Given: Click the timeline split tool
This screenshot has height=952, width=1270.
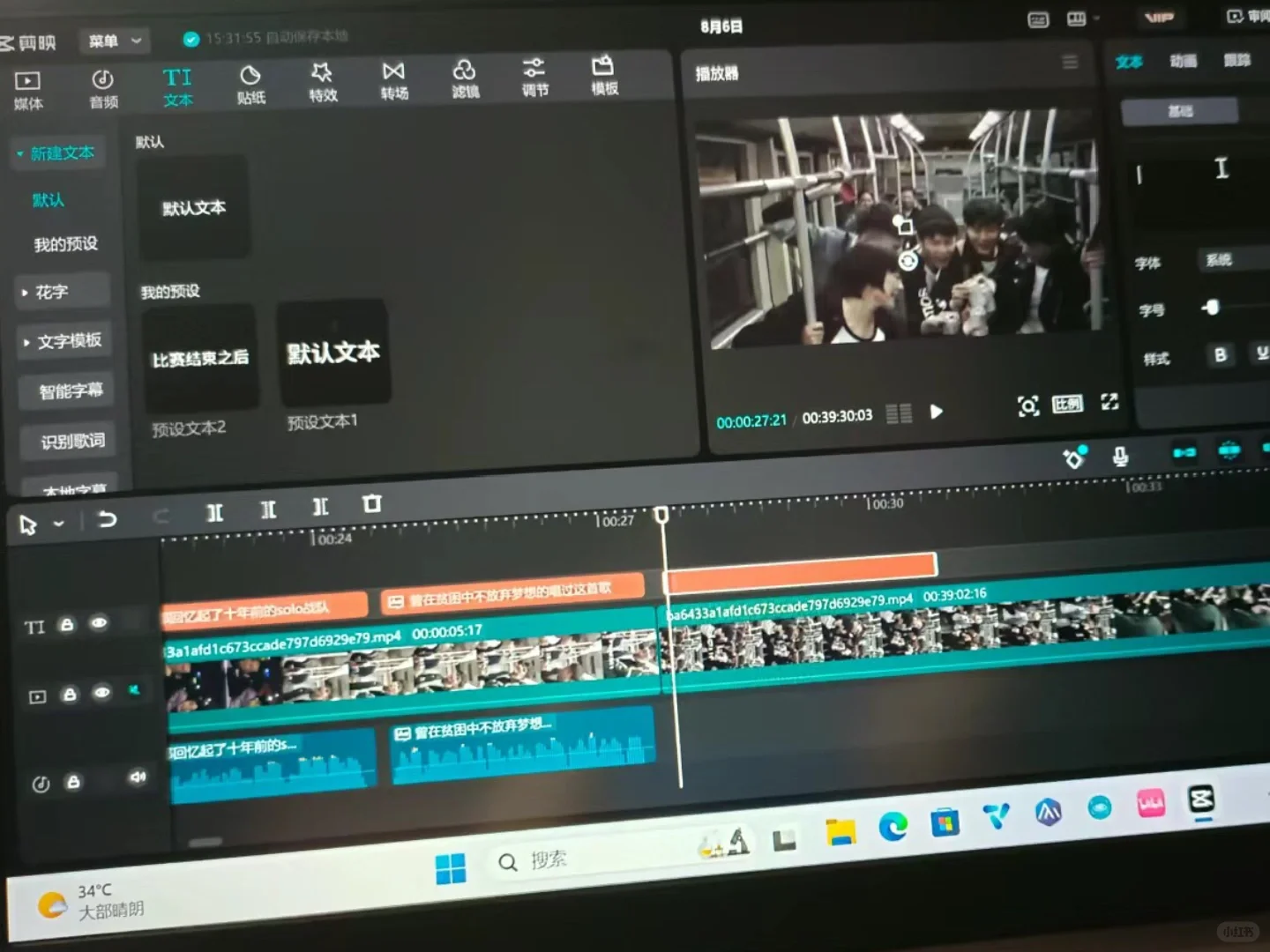Looking at the screenshot, I should (214, 512).
